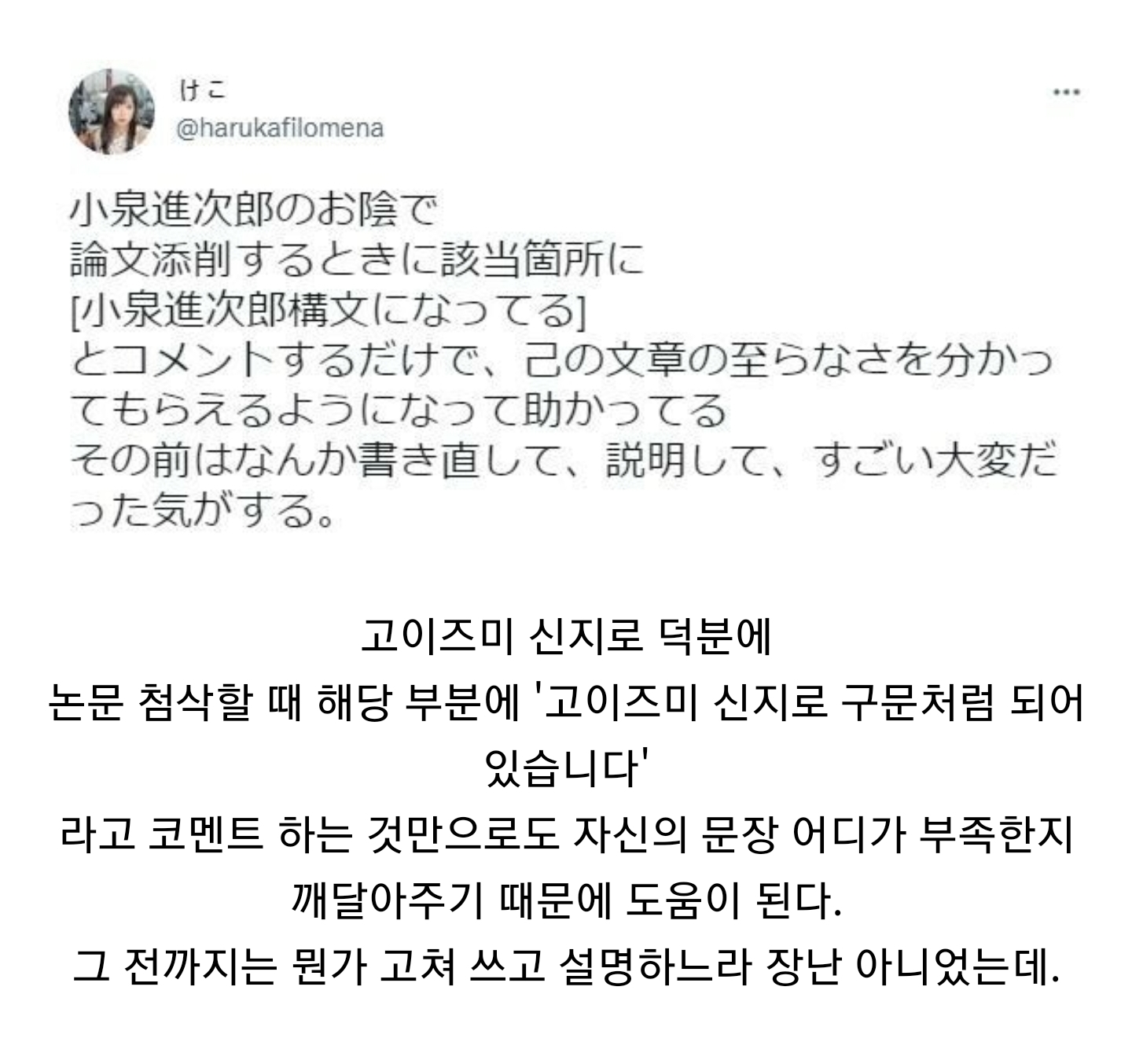Click the tweet line starting with その前はなんか
The width and height of the screenshot is (1132, 1064).
click(x=563, y=462)
